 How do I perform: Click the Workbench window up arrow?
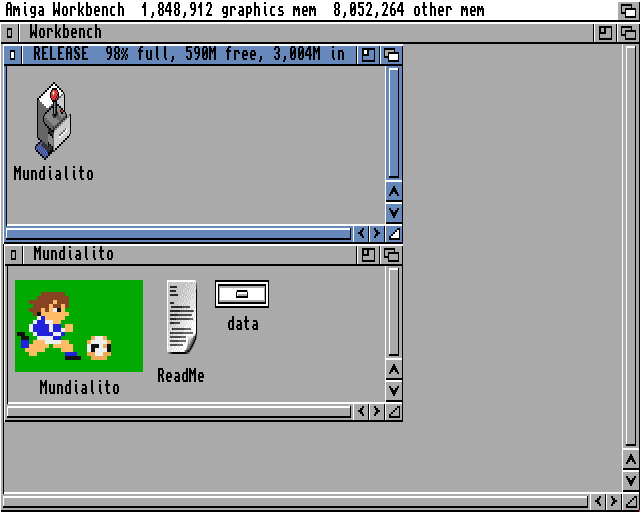631,459
